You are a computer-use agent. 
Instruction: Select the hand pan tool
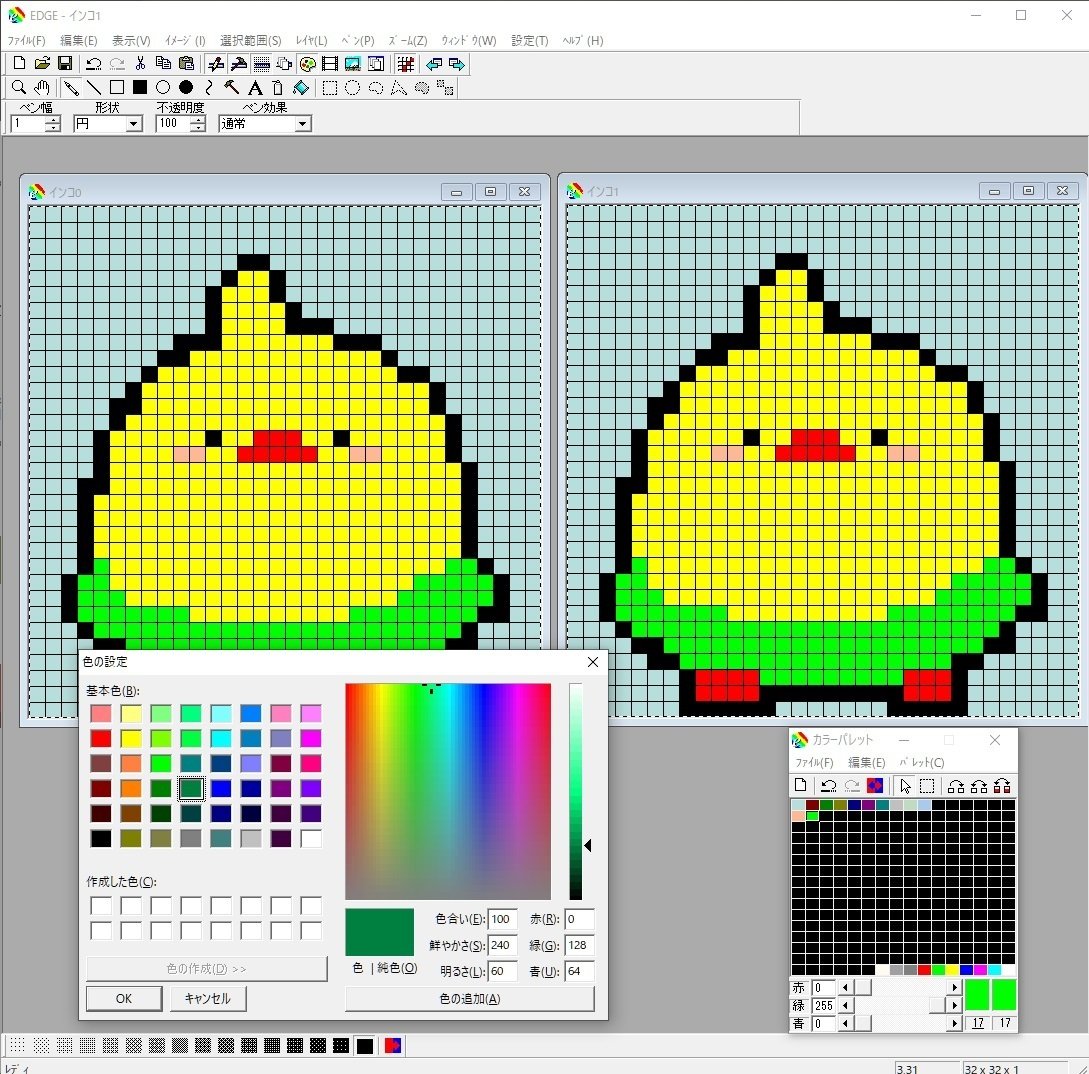pyautogui.click(x=42, y=88)
